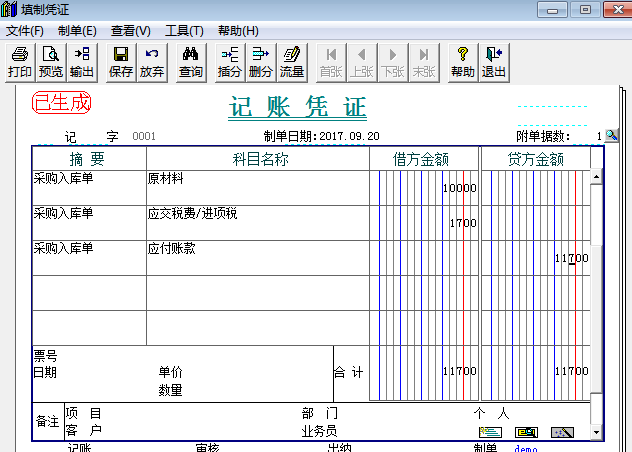Click voucher number 0001 field
632x452 pixels.
click(144, 136)
